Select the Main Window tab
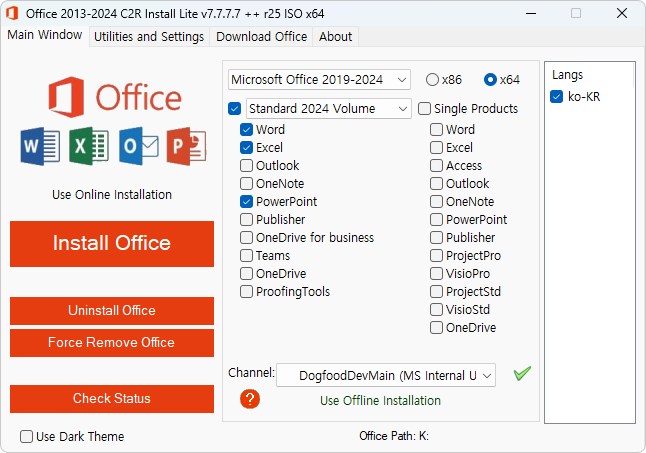The height and width of the screenshot is (453, 646). (x=44, y=35)
